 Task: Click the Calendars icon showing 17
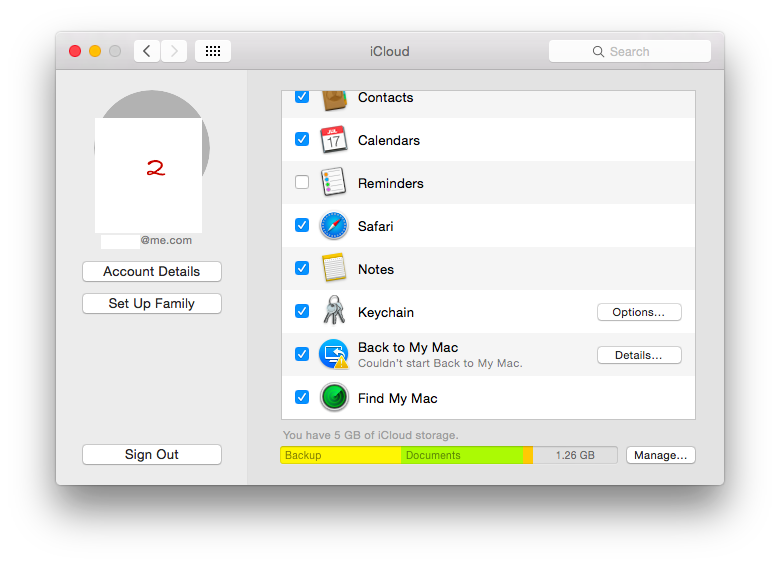333,140
